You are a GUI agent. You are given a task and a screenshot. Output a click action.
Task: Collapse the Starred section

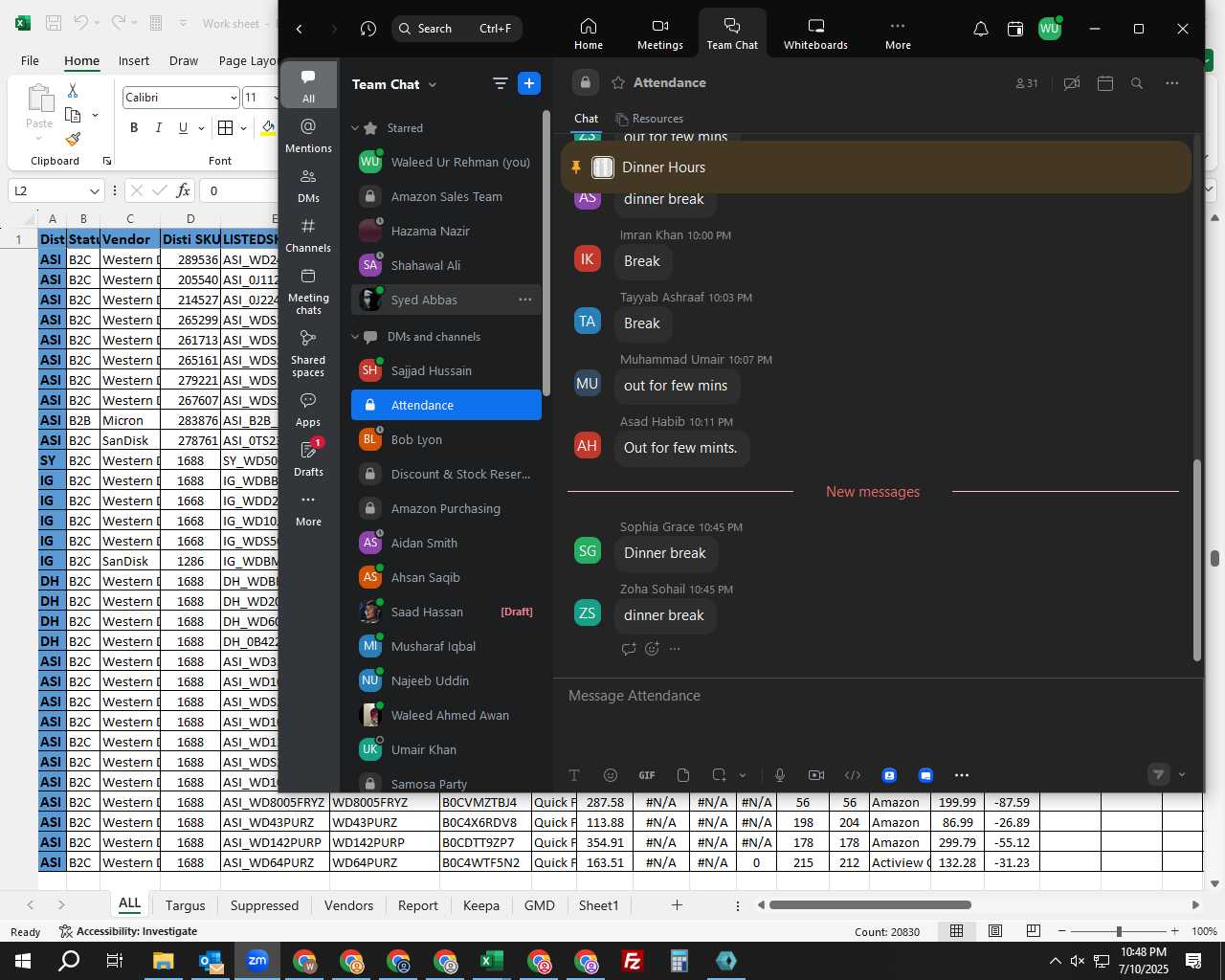(355, 128)
